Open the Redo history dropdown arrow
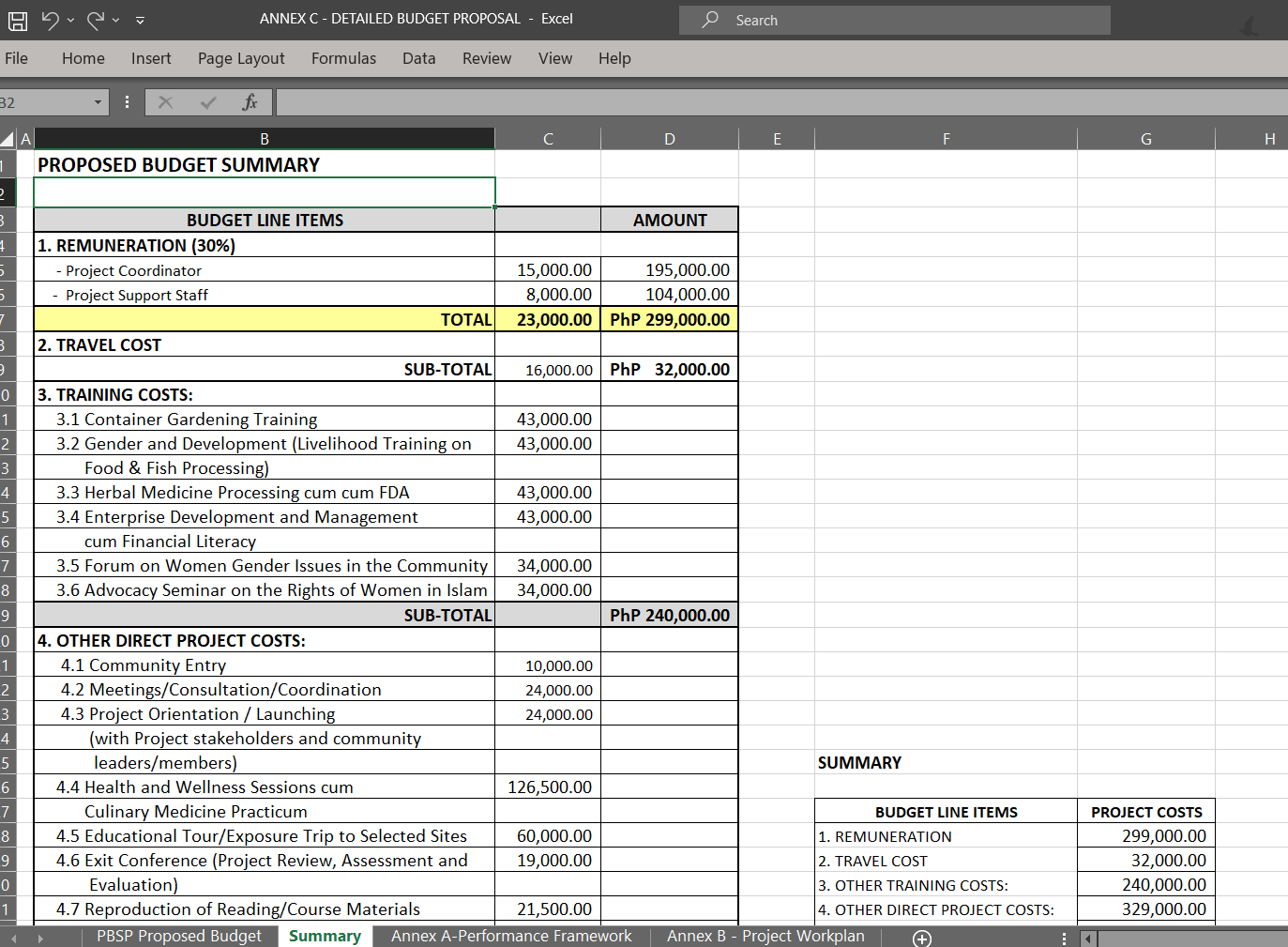The width and height of the screenshot is (1288, 947). click(x=115, y=21)
